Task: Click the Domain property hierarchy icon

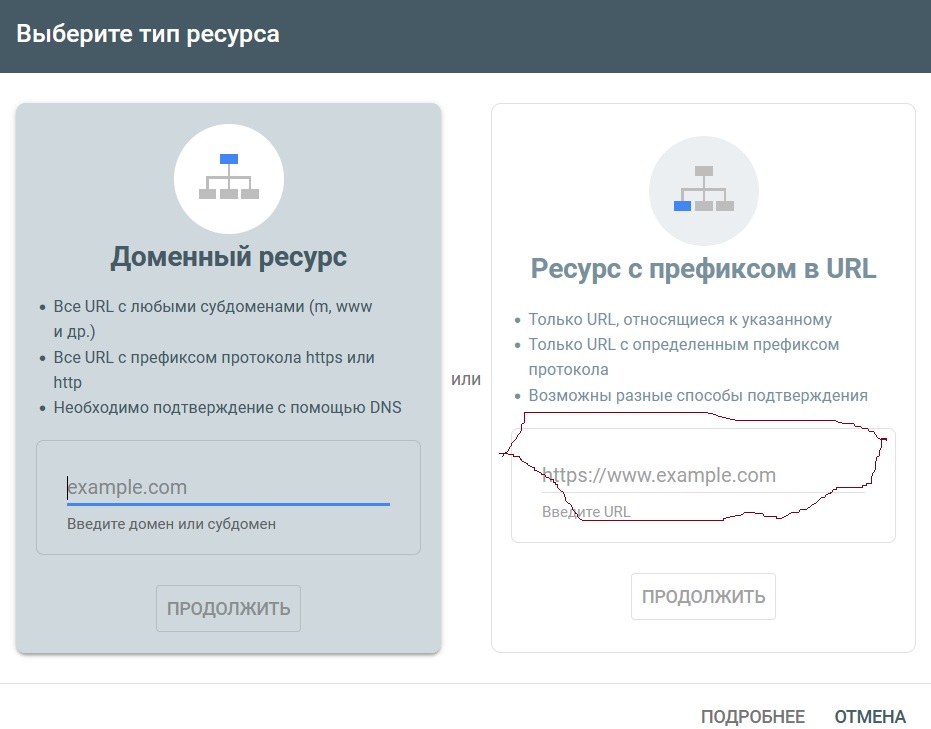Action: [x=228, y=177]
